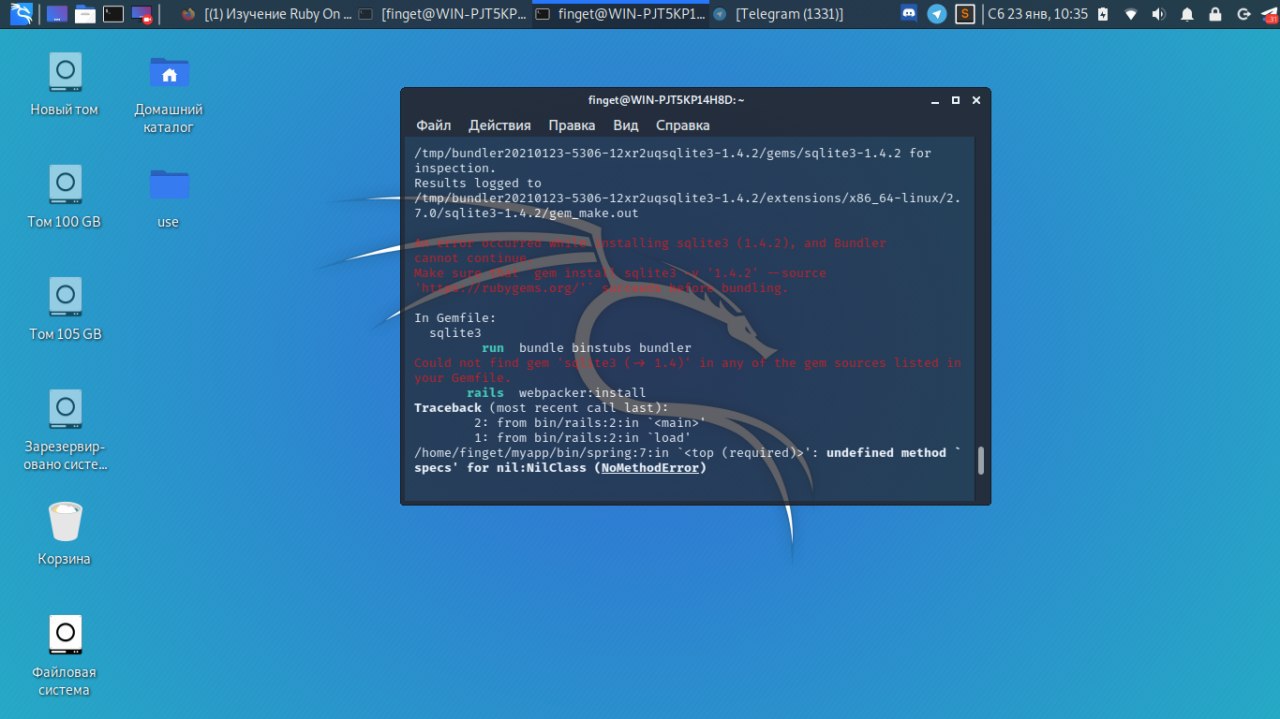Open the Файл menu in terminal

coord(434,125)
